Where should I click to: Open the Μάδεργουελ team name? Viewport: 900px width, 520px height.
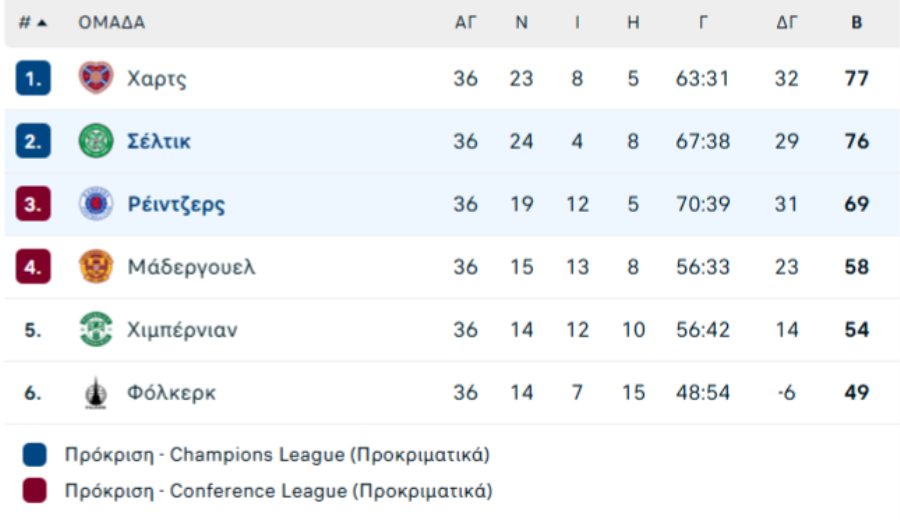(191, 267)
